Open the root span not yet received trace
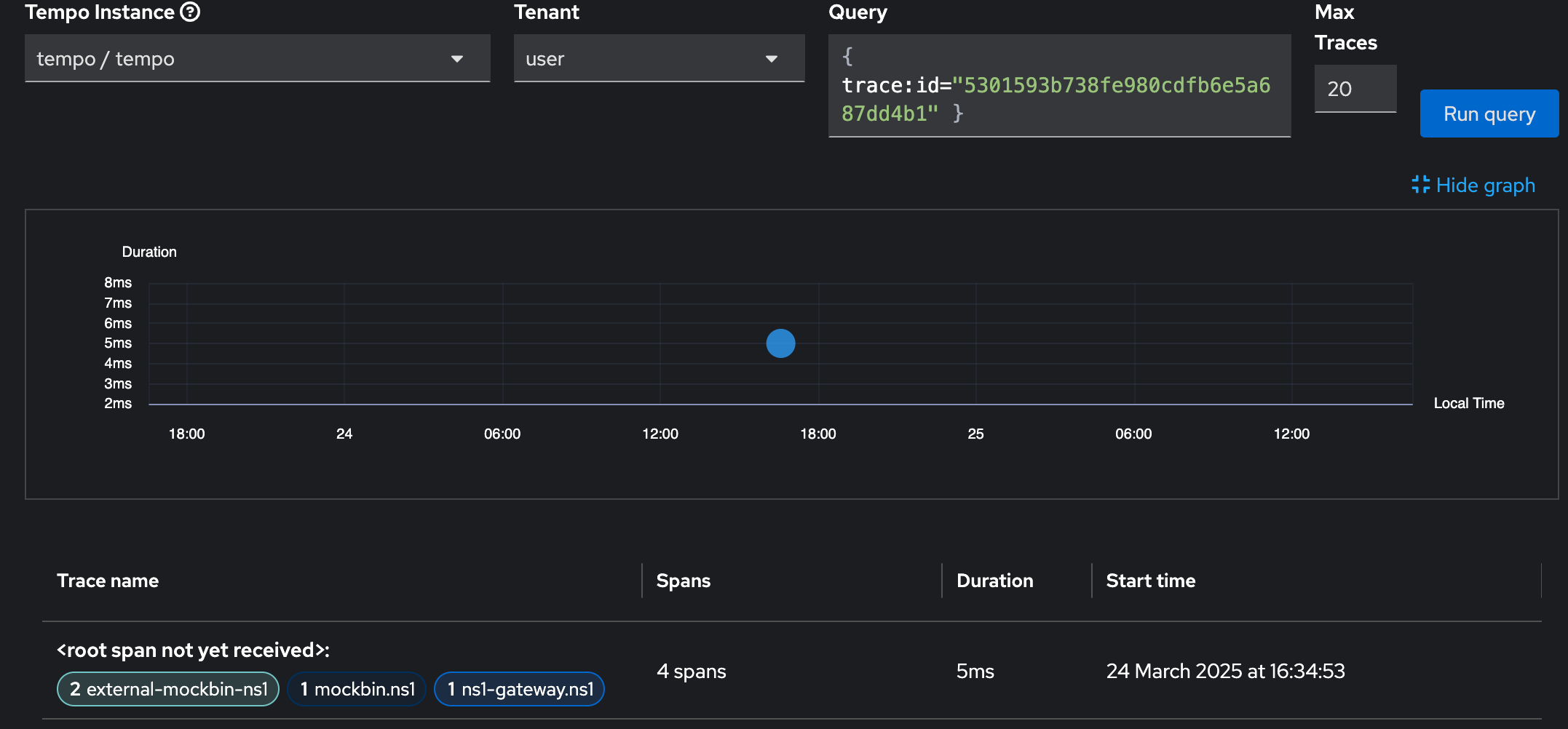Image resolution: width=1568 pixels, height=729 pixels. pos(193,650)
